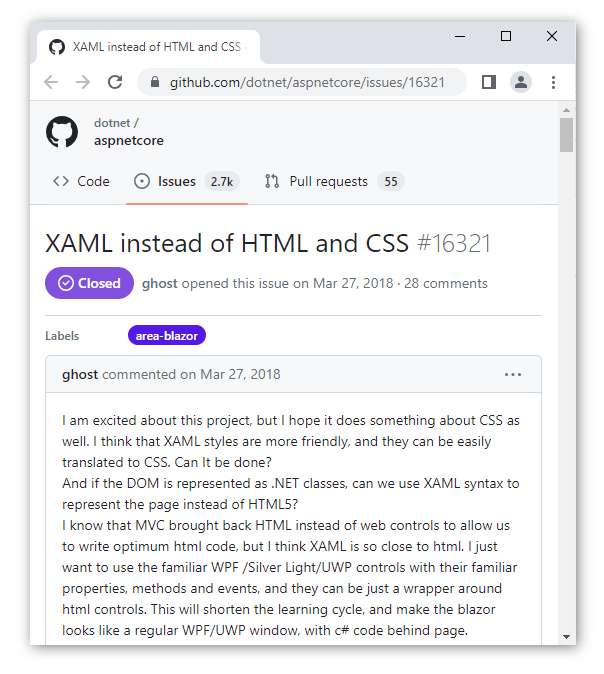Select the XAML instead of HTML browser tab
Viewport: 604px width, 674px height.
point(148,47)
